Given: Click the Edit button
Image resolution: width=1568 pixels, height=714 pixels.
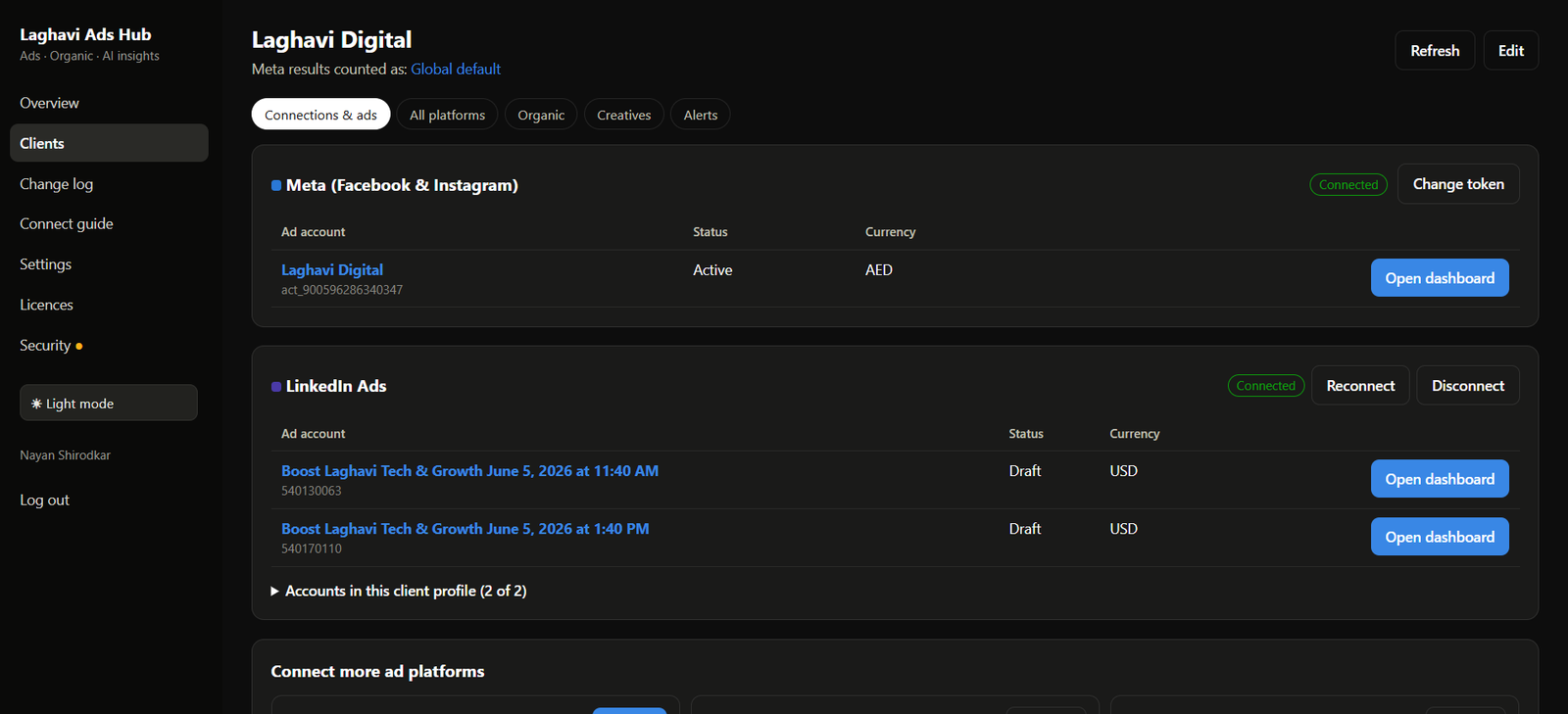Looking at the screenshot, I should tap(1511, 51).
